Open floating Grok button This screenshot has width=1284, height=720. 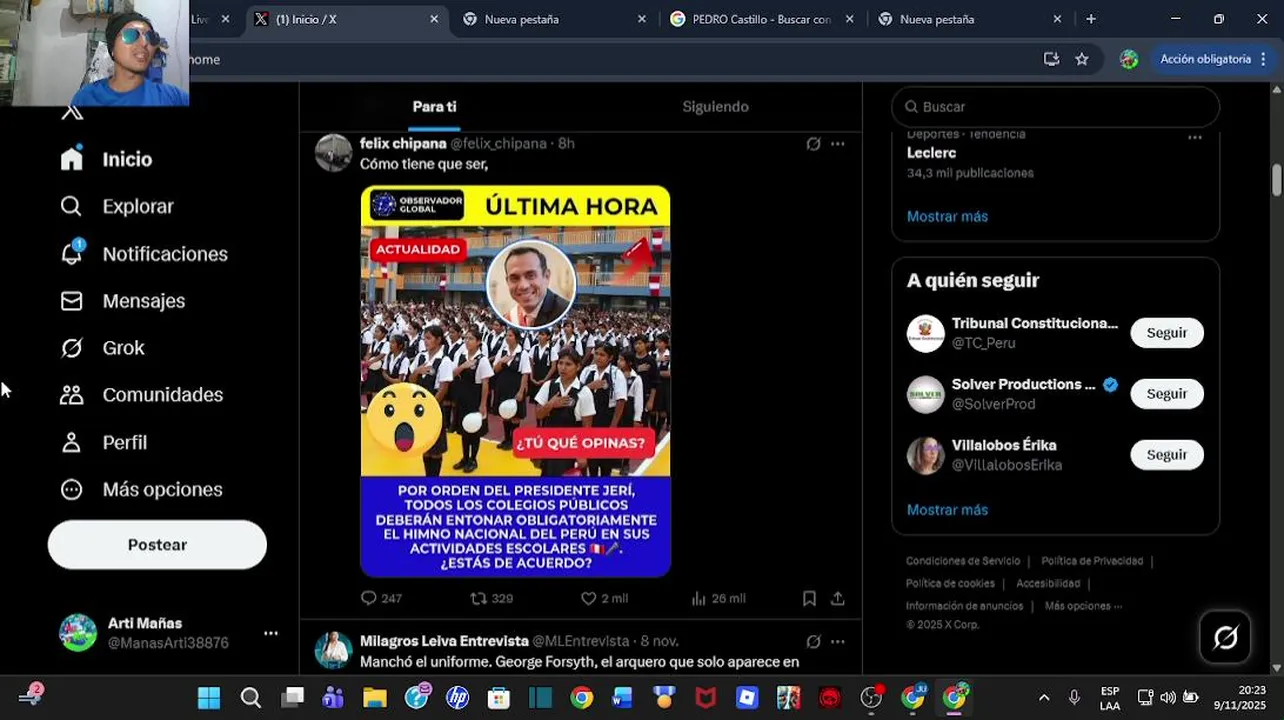[1225, 637]
